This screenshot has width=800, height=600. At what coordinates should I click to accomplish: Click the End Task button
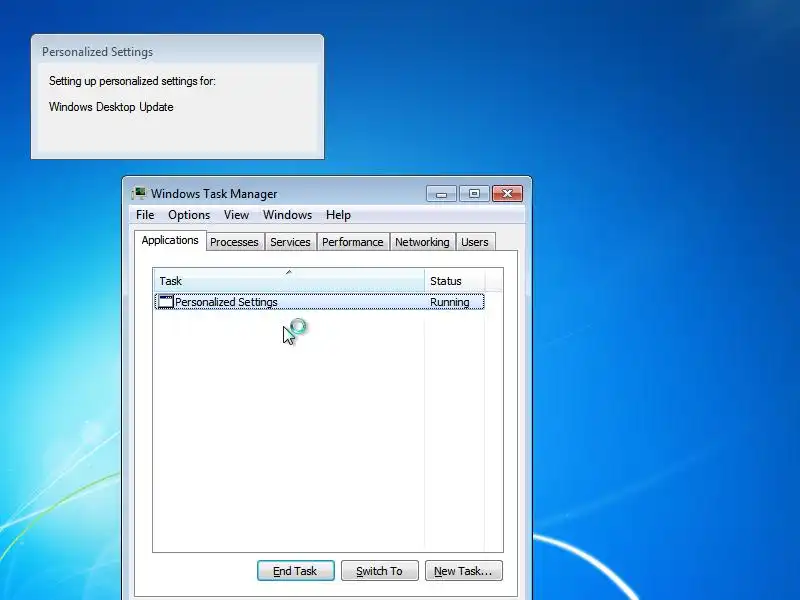(295, 571)
